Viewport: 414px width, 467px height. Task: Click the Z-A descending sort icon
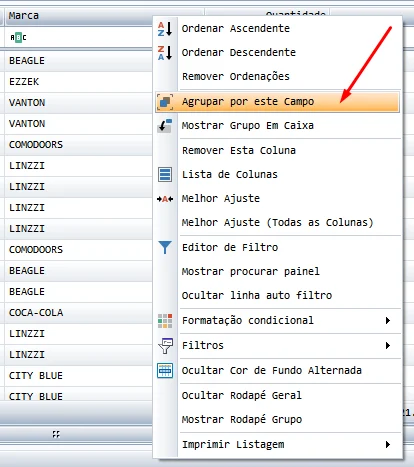click(165, 53)
